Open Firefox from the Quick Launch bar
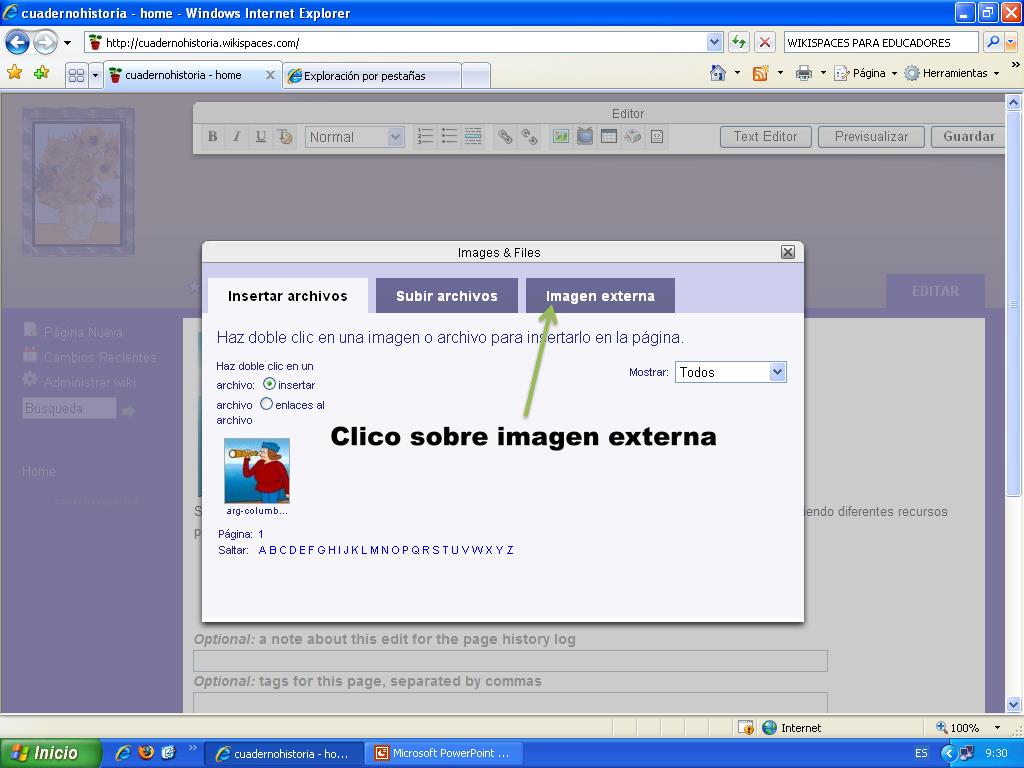The image size is (1024, 768). pos(146,752)
